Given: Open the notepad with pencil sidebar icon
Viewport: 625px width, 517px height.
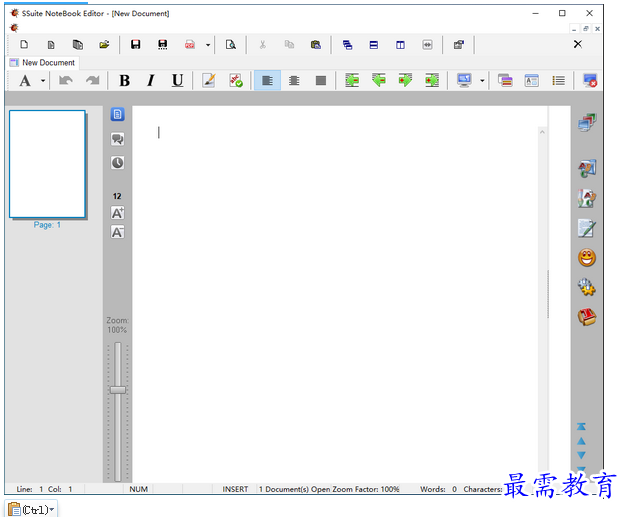Looking at the screenshot, I should click(x=587, y=228).
